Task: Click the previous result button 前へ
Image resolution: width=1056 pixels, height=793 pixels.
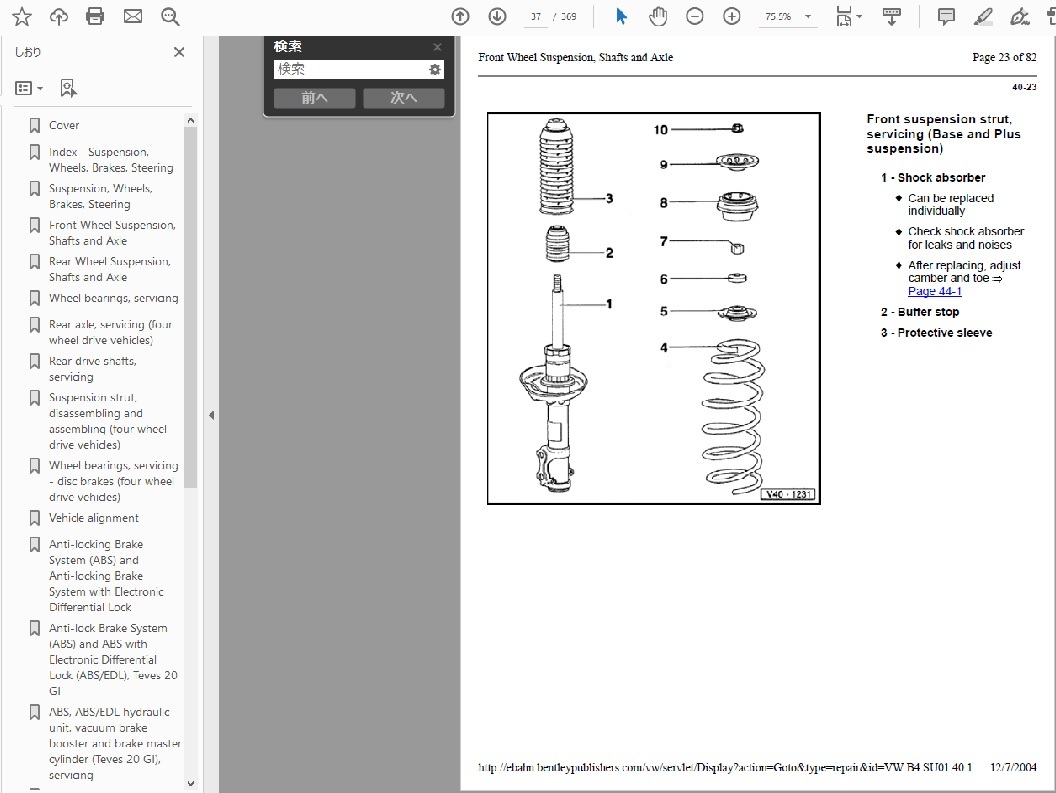Action: (x=315, y=98)
